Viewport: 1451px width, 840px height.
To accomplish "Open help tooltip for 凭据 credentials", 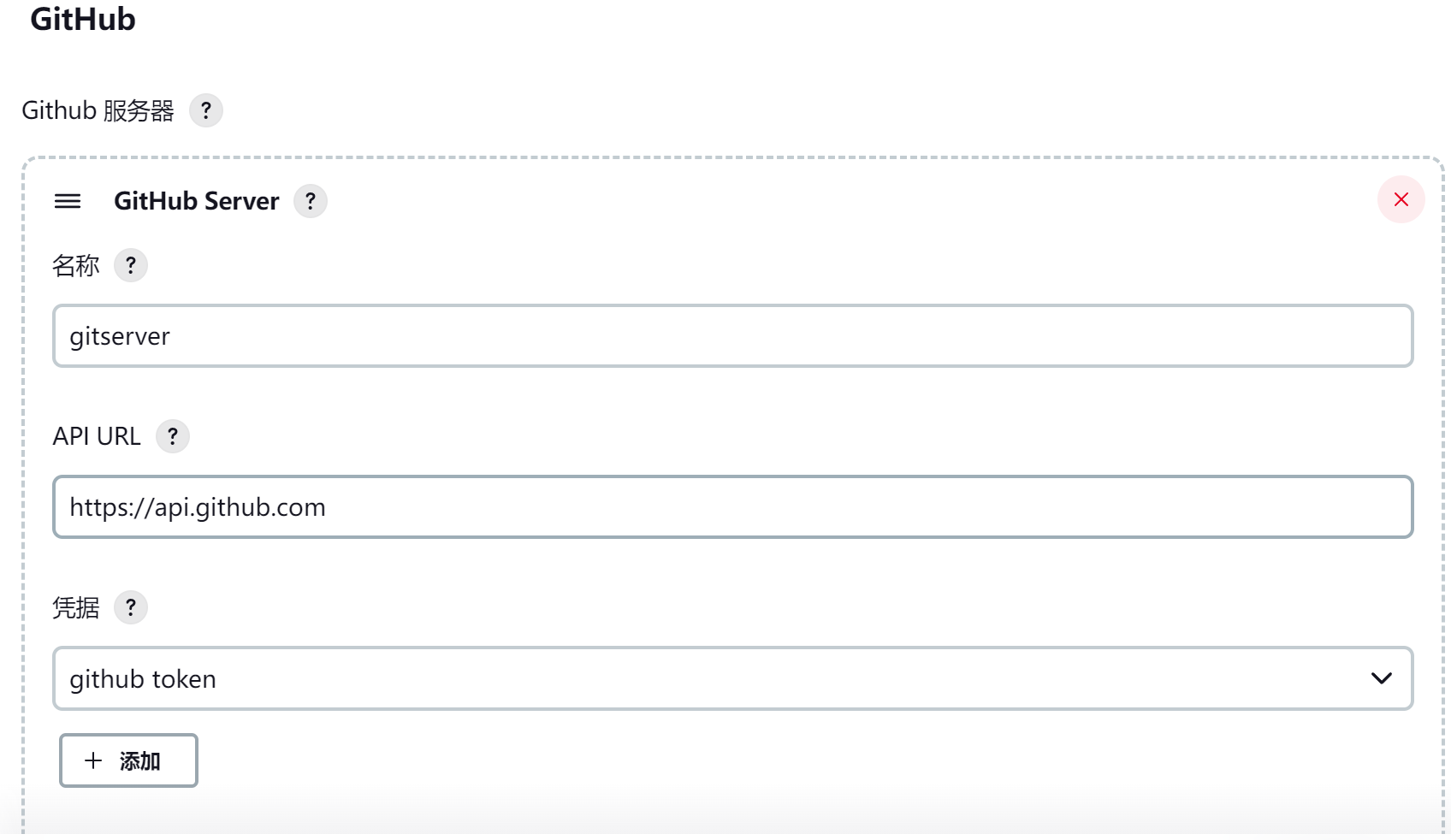I will pyautogui.click(x=130, y=607).
